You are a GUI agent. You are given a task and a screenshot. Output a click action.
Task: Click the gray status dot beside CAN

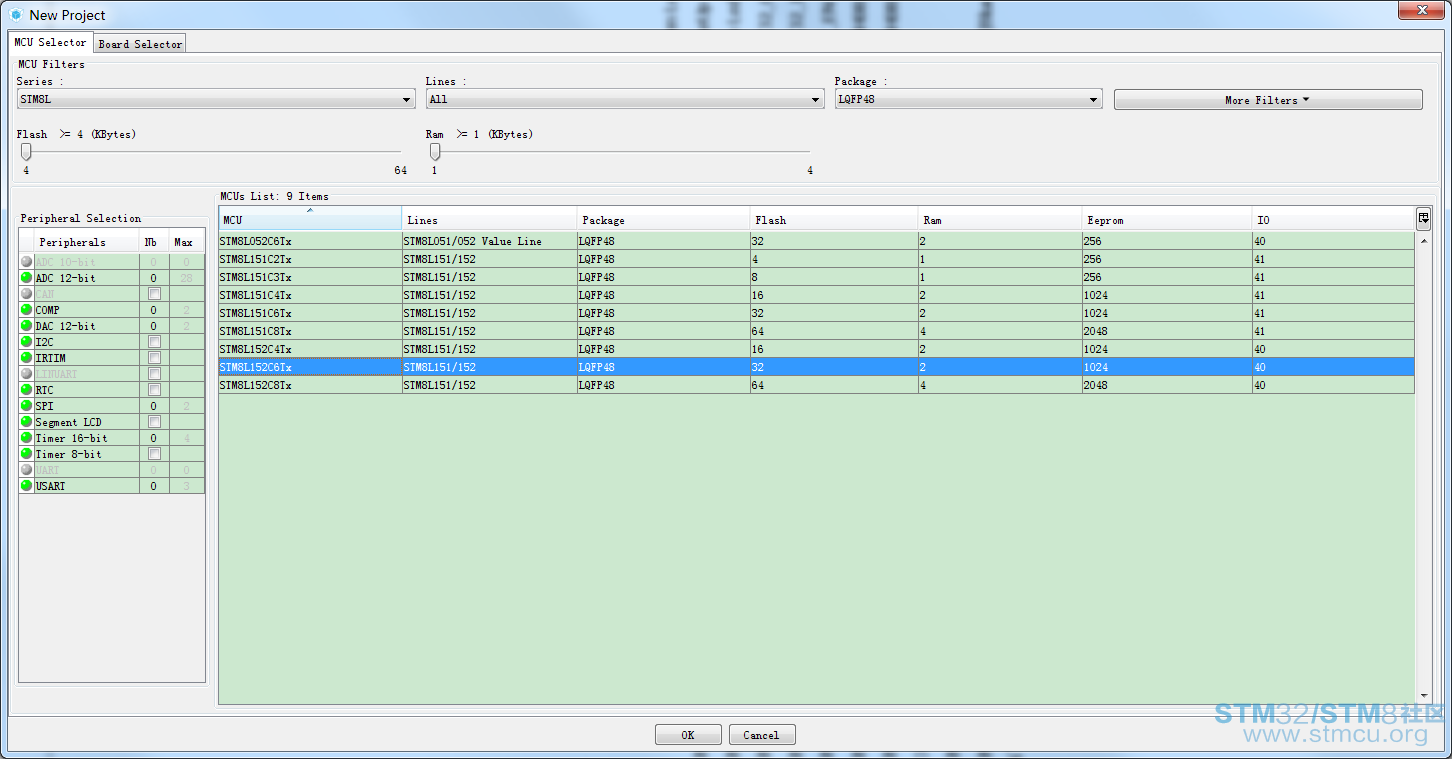[x=27, y=294]
